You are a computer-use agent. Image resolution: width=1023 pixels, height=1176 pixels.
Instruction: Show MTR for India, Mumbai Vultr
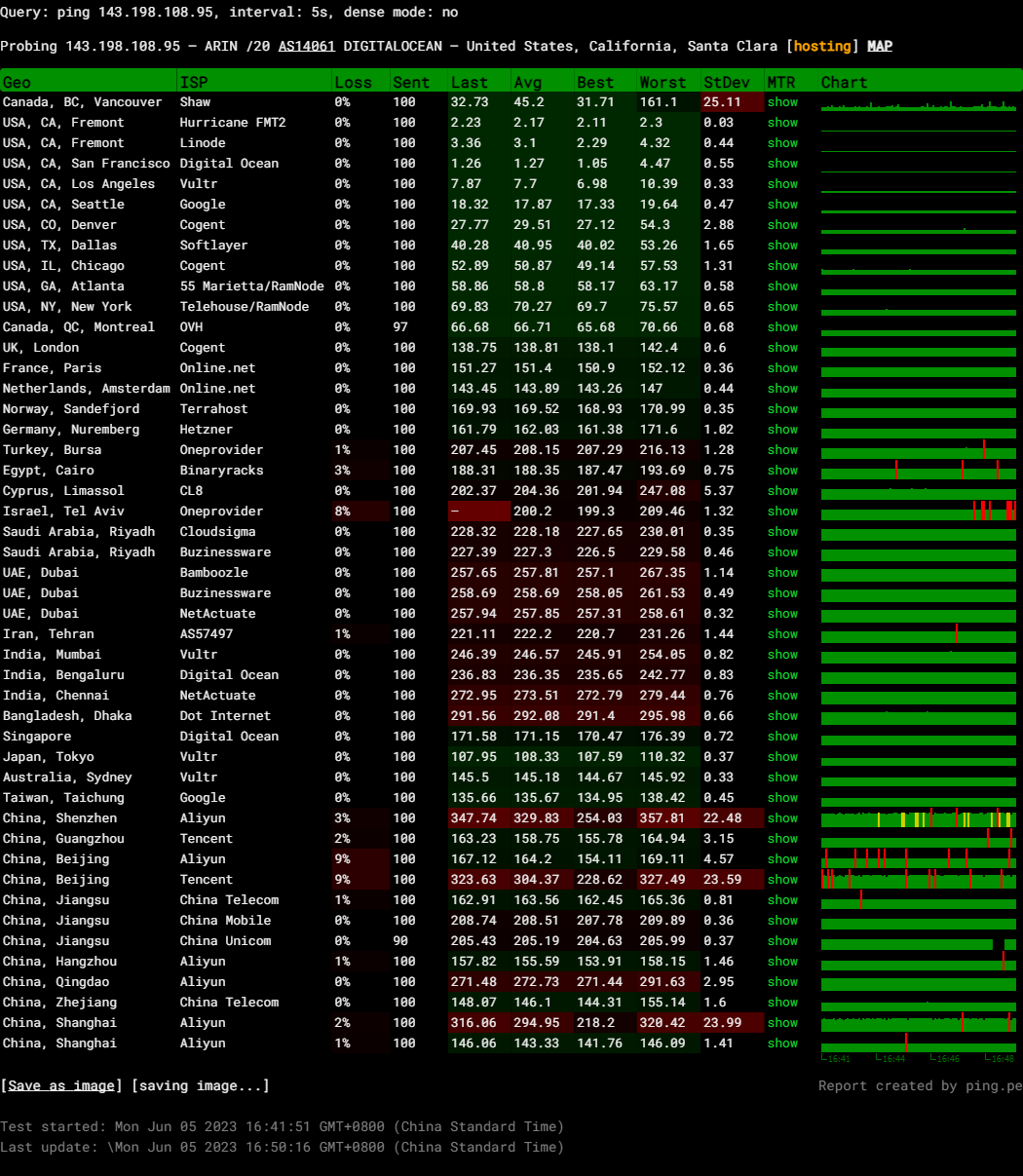[x=782, y=654]
